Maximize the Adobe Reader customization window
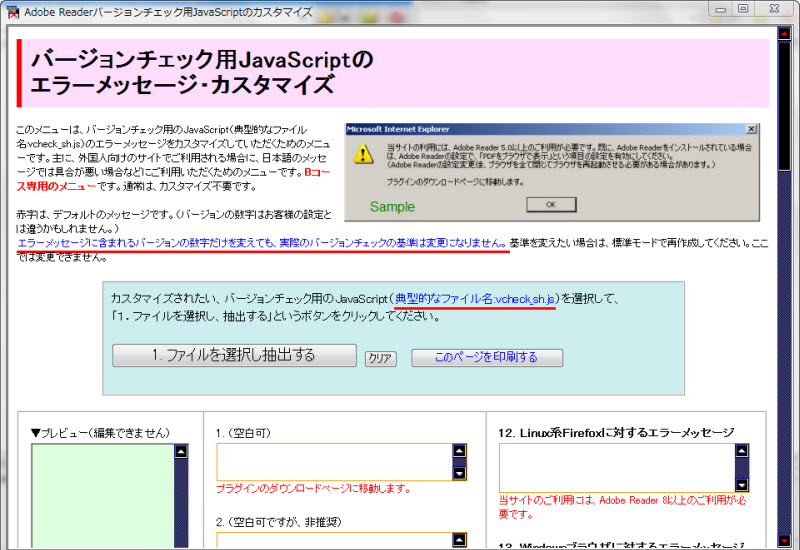 (x=743, y=9)
